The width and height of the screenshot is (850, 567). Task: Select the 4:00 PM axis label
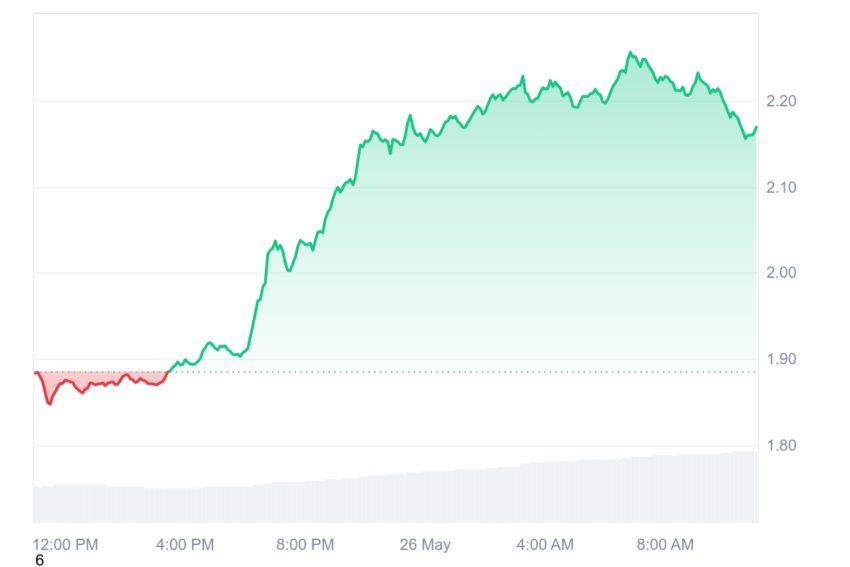tap(185, 544)
